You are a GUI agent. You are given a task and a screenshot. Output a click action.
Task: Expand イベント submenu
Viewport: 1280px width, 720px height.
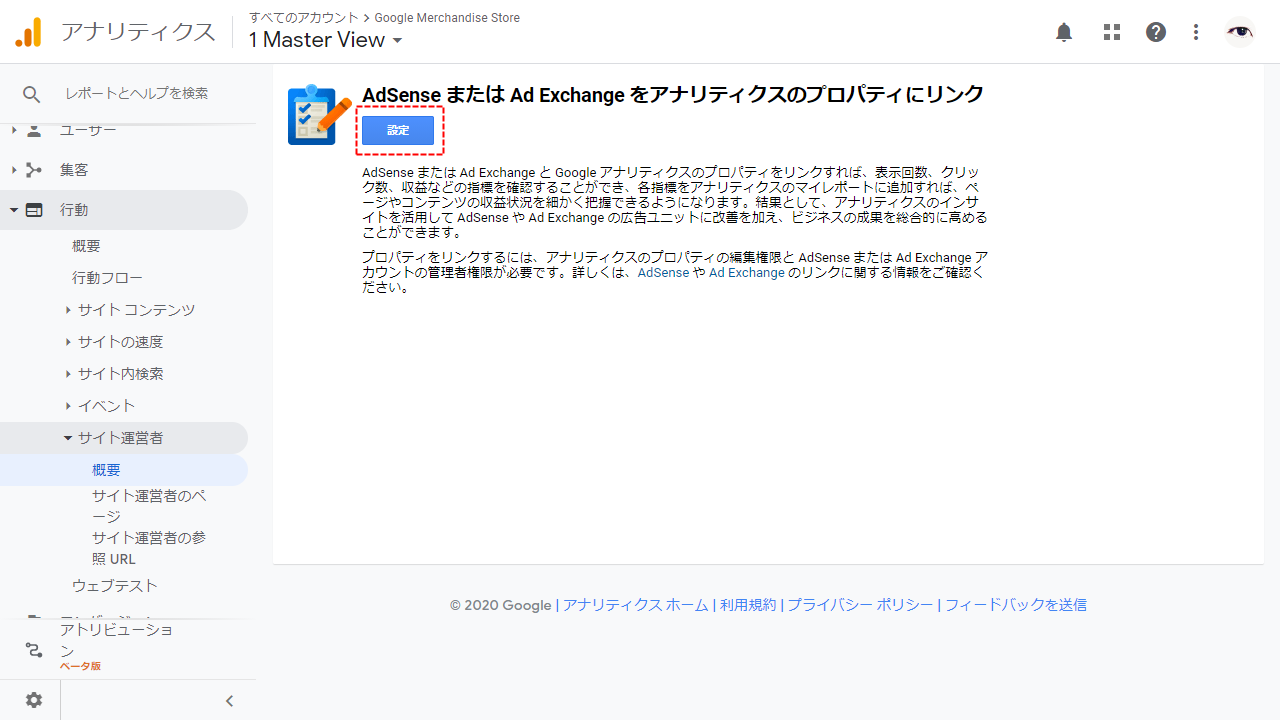tap(68, 406)
